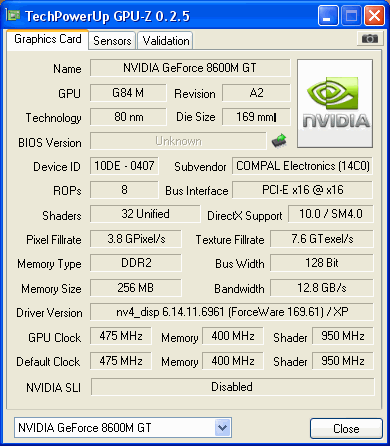Image resolution: width=390 pixels, height=446 pixels.
Task: Click the Default Clock row Memory 400 MHz field
Action: tap(233, 361)
